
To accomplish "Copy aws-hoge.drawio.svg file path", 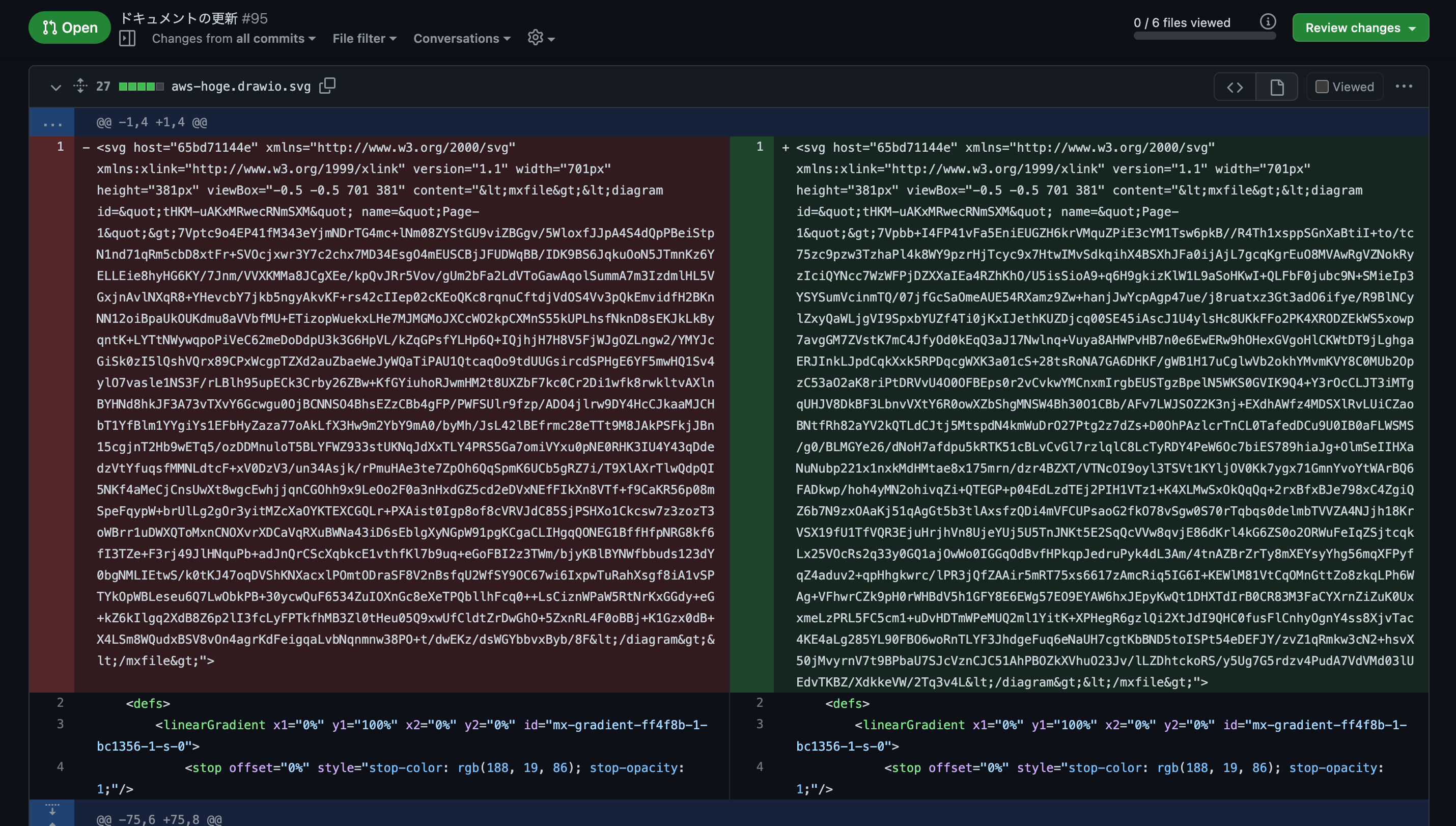I will (327, 86).
